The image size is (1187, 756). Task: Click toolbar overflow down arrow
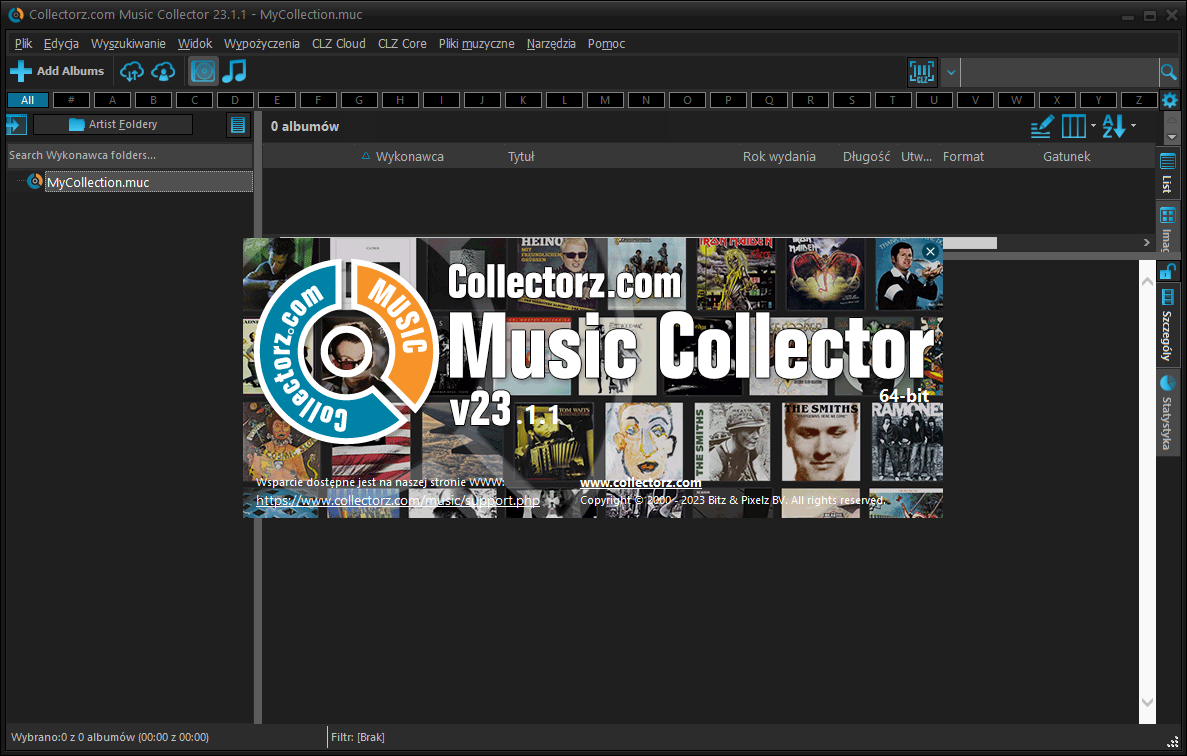click(1171, 137)
